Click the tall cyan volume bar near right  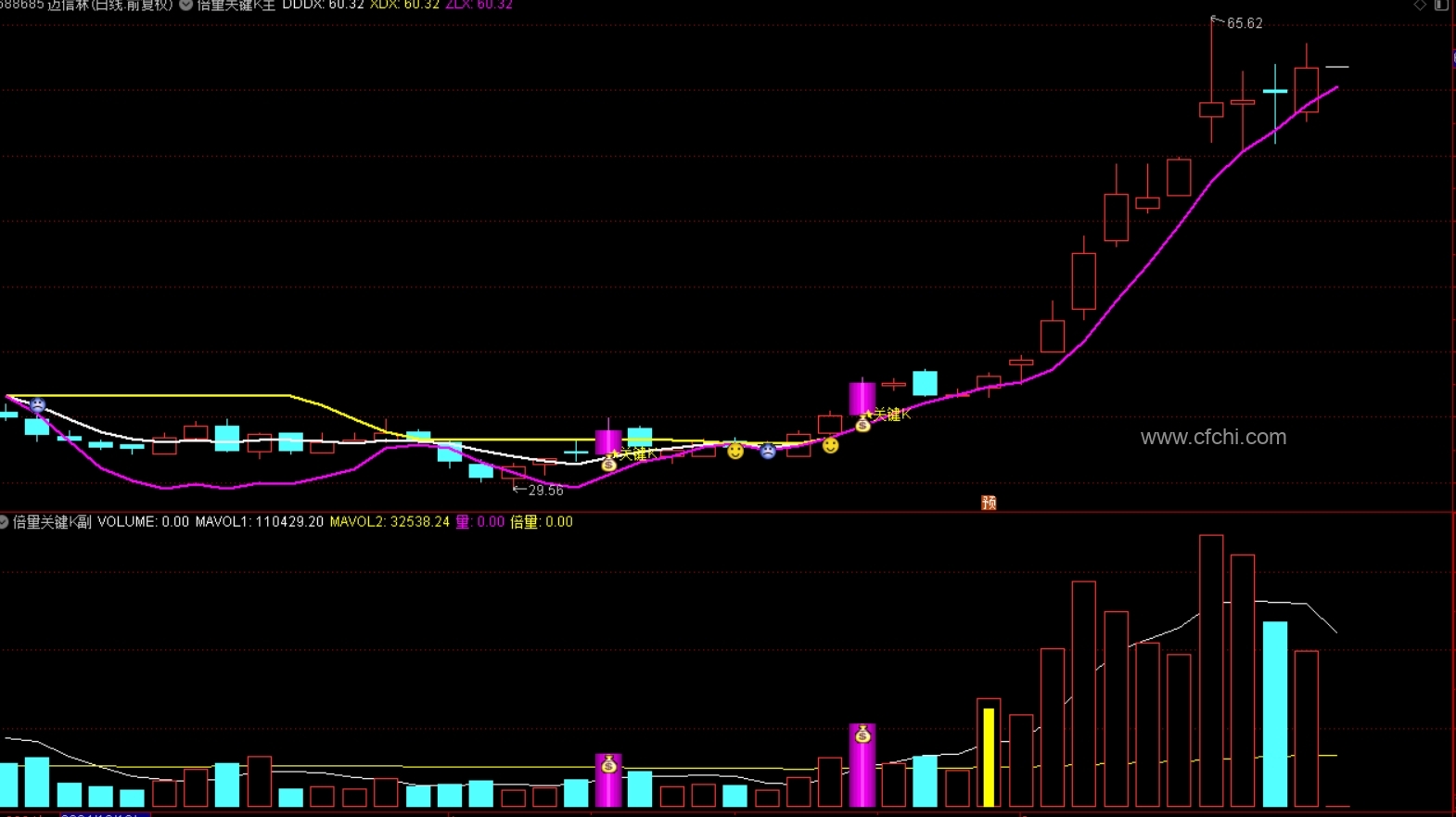point(1275,714)
